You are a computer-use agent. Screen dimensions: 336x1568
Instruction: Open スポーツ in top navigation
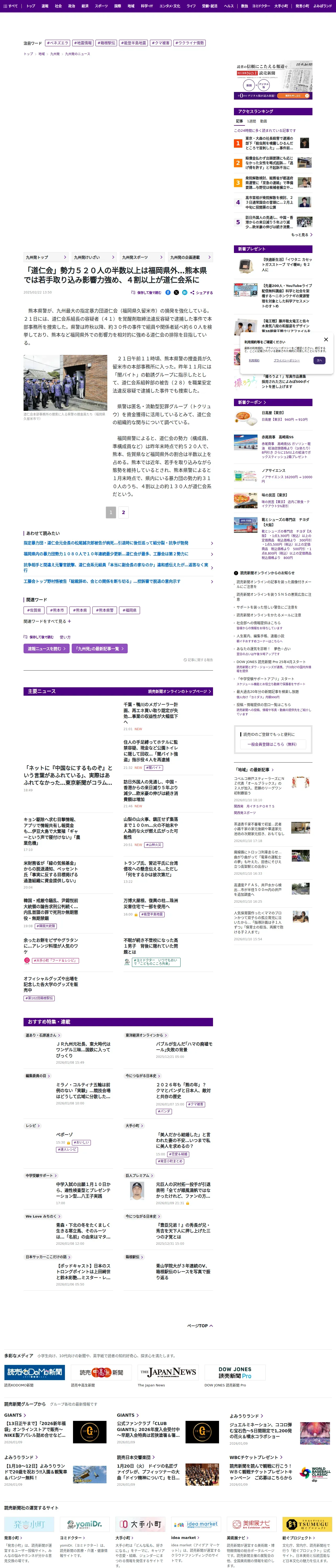point(101,5)
